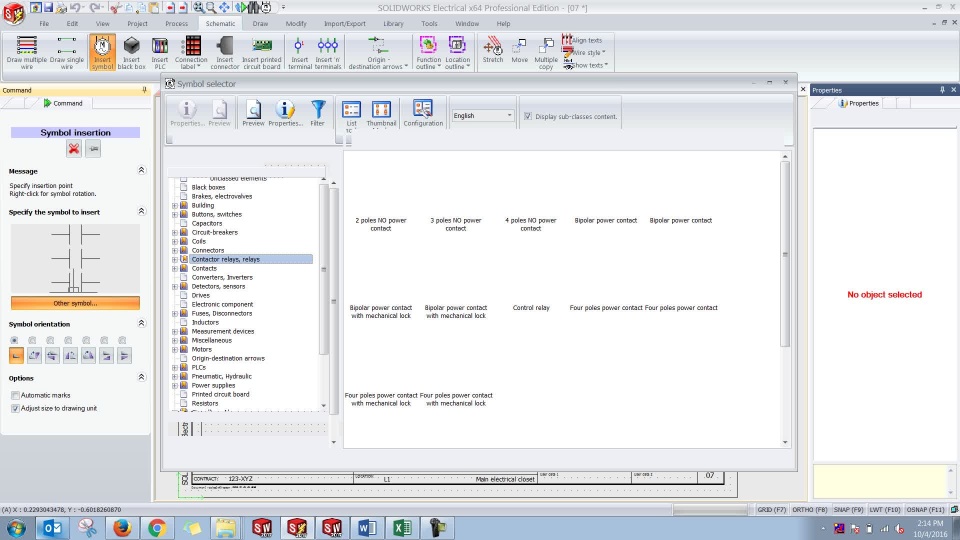Toggle Adjust size to drawing unit
Image resolution: width=960 pixels, height=540 pixels.
point(15,408)
